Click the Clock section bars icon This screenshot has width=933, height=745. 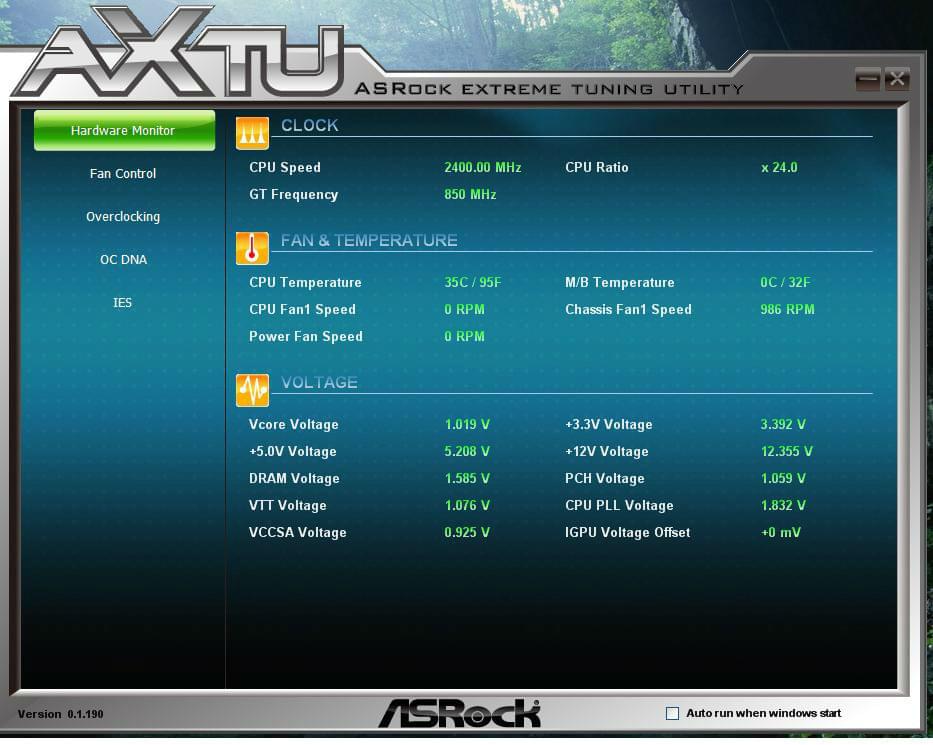(x=252, y=133)
